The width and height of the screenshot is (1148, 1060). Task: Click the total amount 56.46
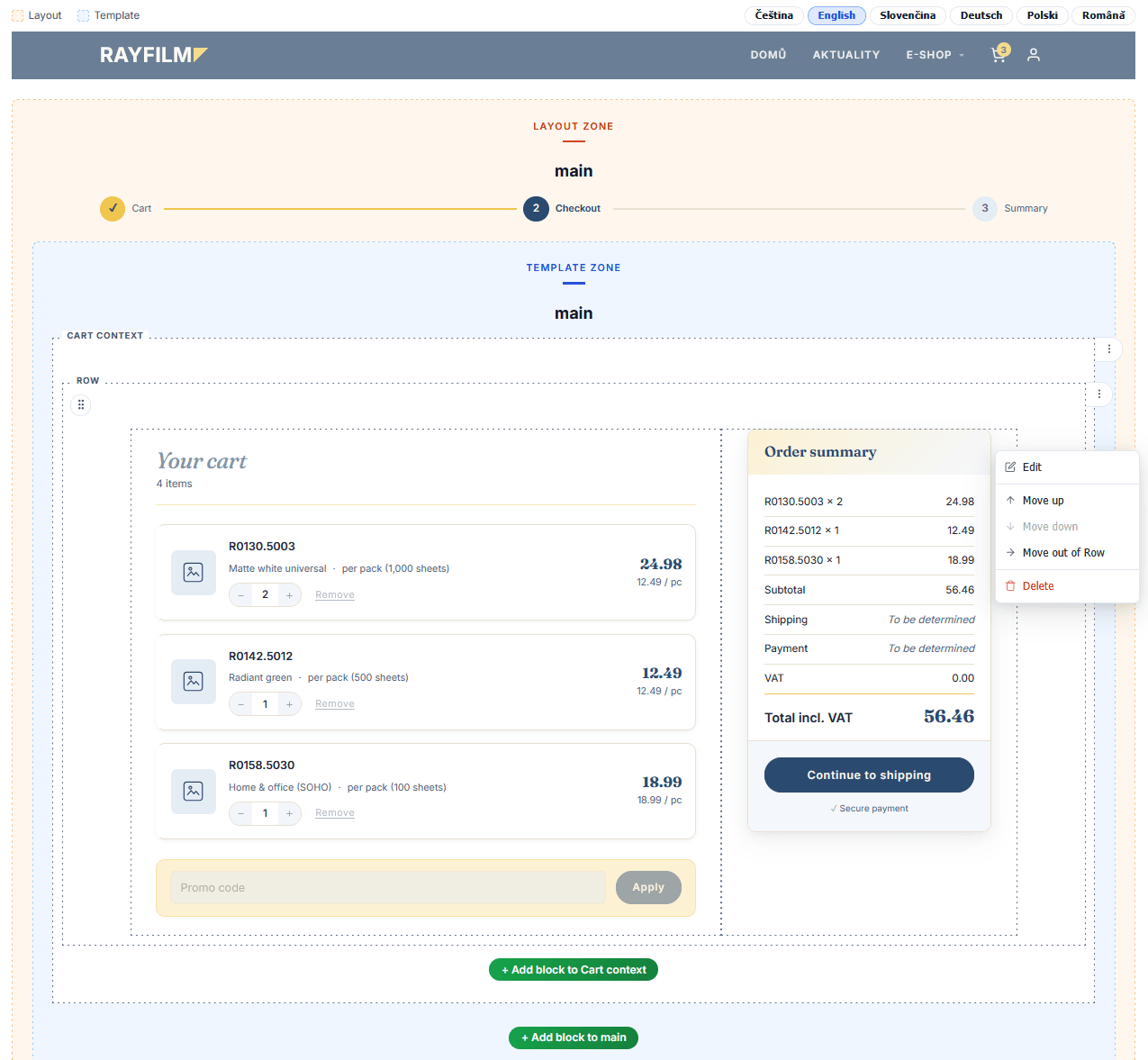(x=949, y=717)
